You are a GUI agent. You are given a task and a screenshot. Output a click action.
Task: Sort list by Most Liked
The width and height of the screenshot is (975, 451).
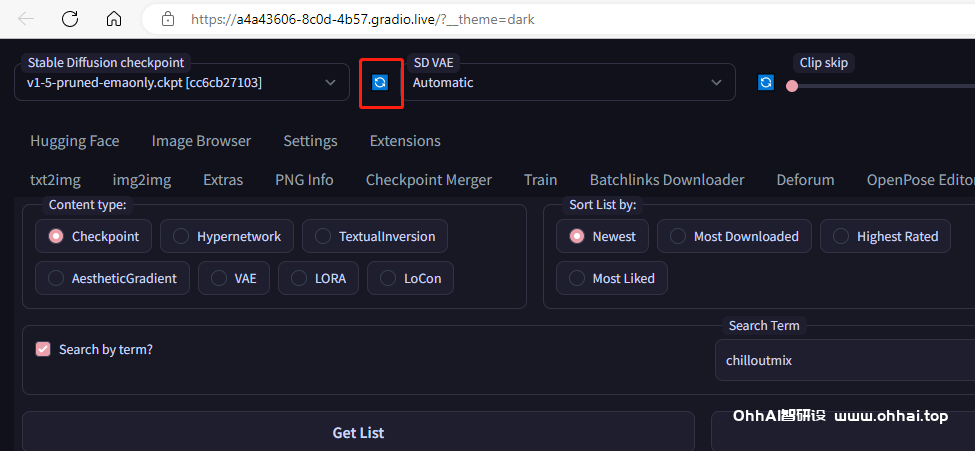click(x=612, y=278)
